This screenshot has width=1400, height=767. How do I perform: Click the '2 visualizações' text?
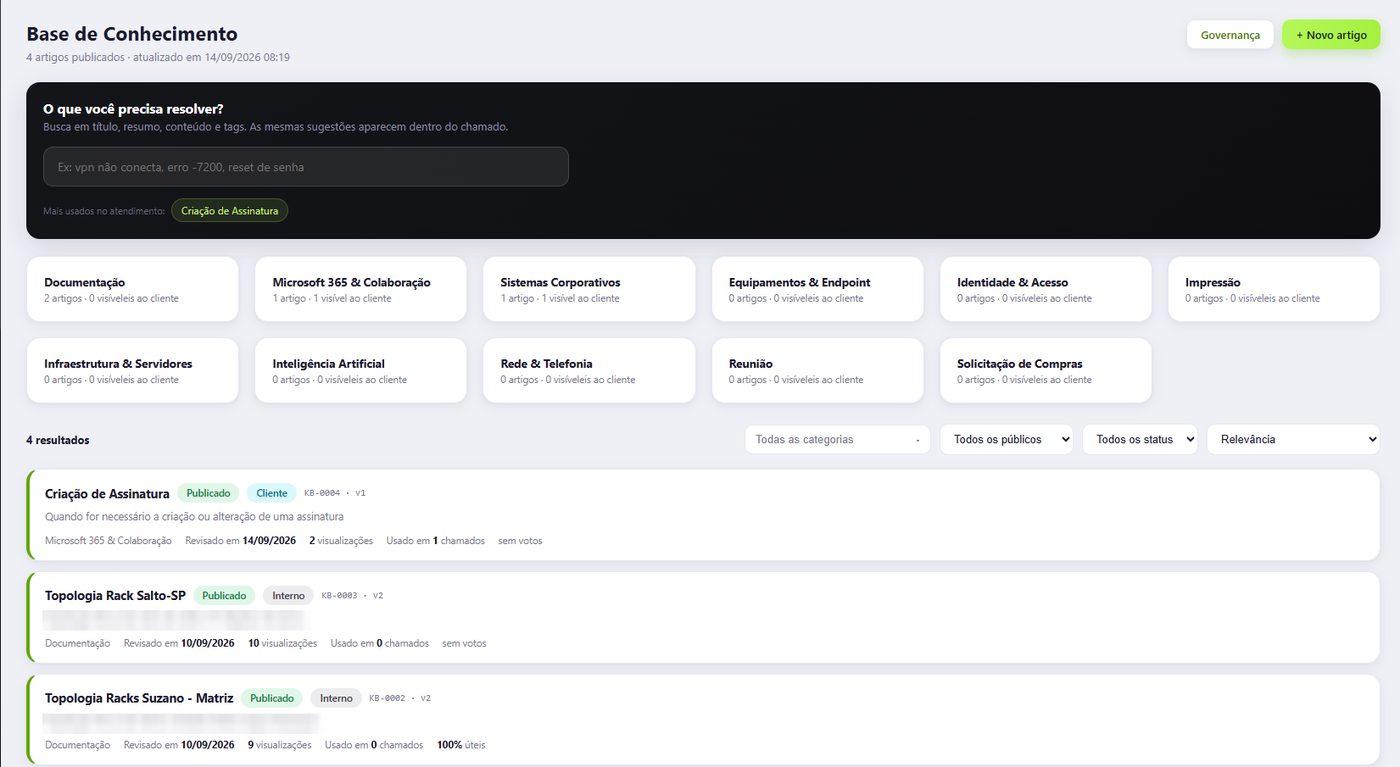(341, 541)
